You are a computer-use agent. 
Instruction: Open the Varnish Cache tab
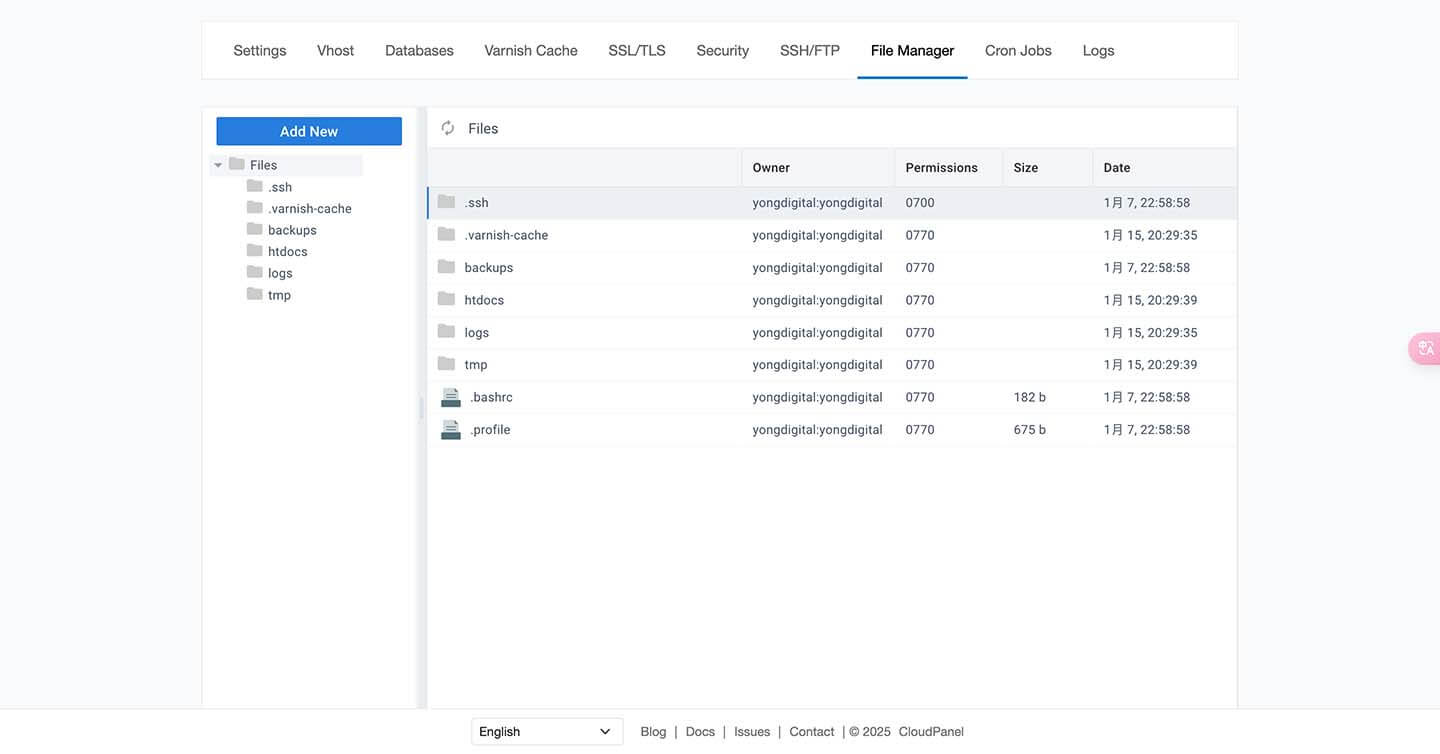point(531,50)
